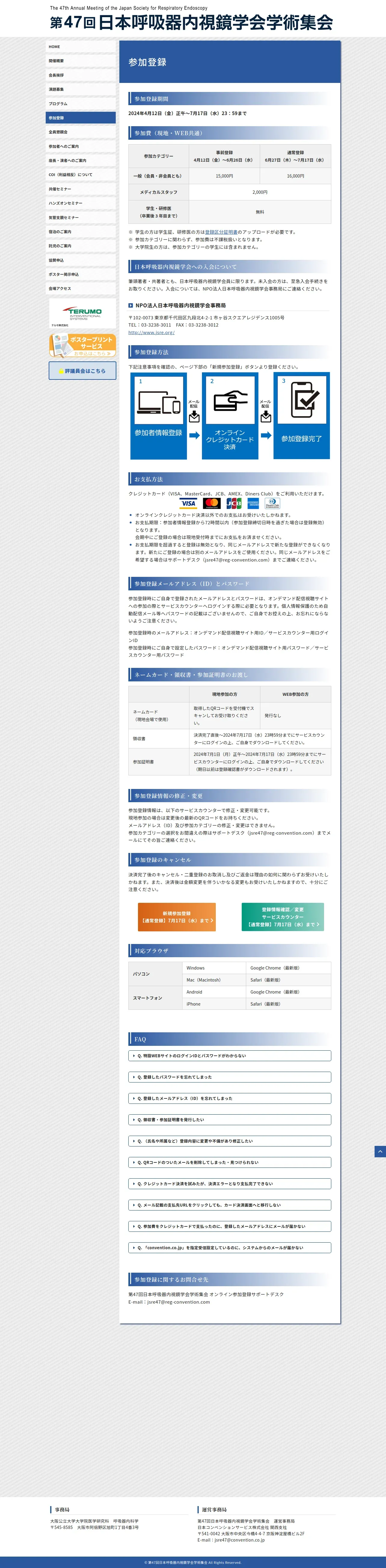This screenshot has width=386, height=1568.
Task: Open 座長・演者へのご案内 sidebar item
Action: pyautogui.click(x=81, y=161)
